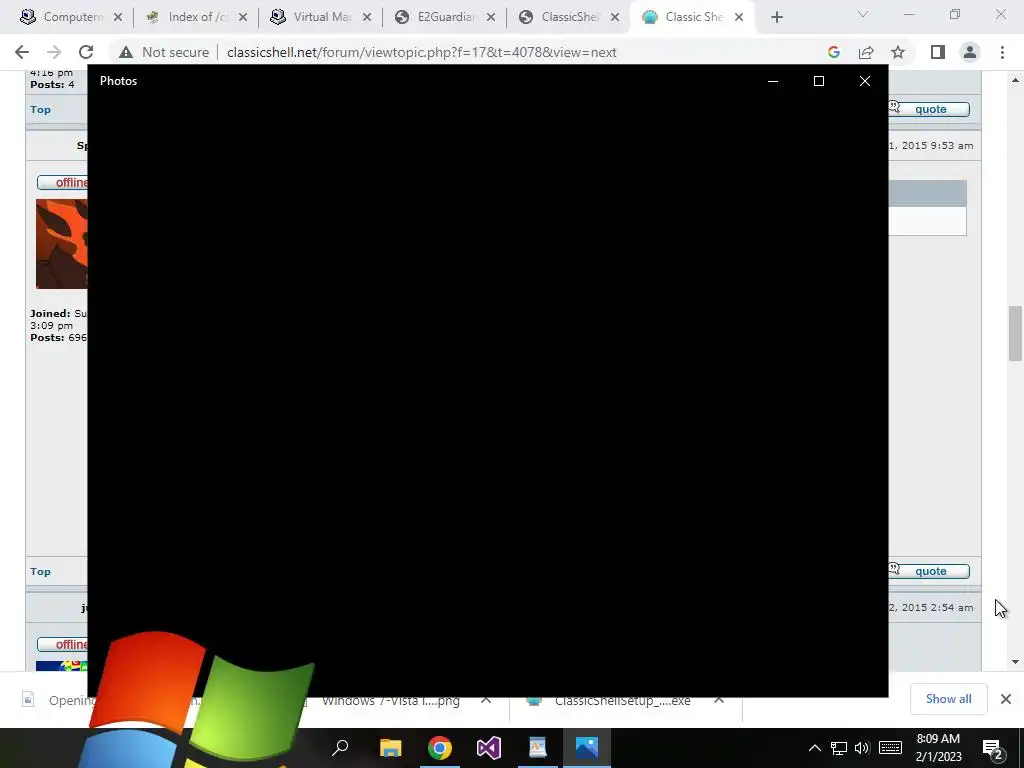Open Visual Studio from taskbar
Image resolution: width=1024 pixels, height=768 pixels.
(488, 748)
